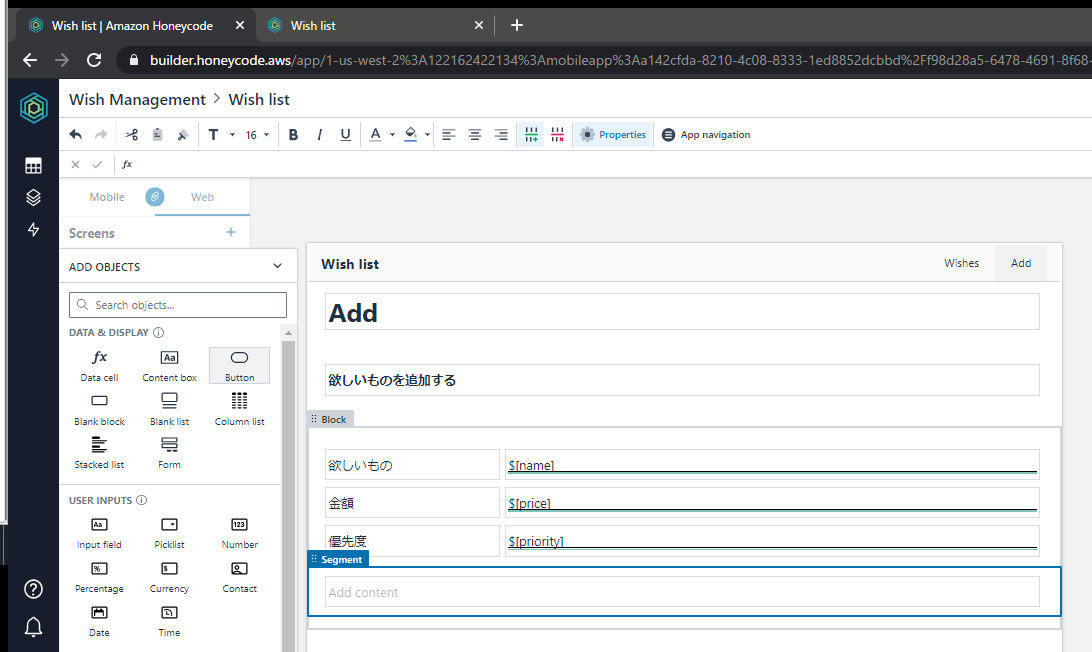Add a Content box object
The height and width of the screenshot is (652, 1092).
pos(169,366)
